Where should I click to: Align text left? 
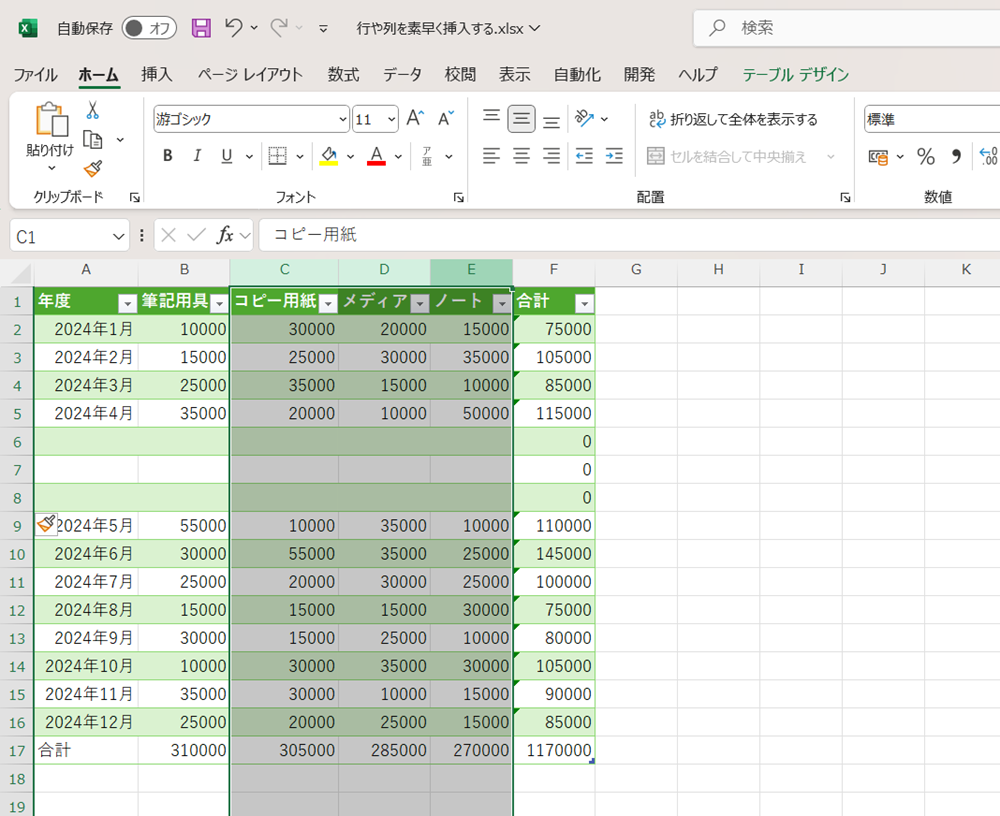pyautogui.click(x=491, y=156)
